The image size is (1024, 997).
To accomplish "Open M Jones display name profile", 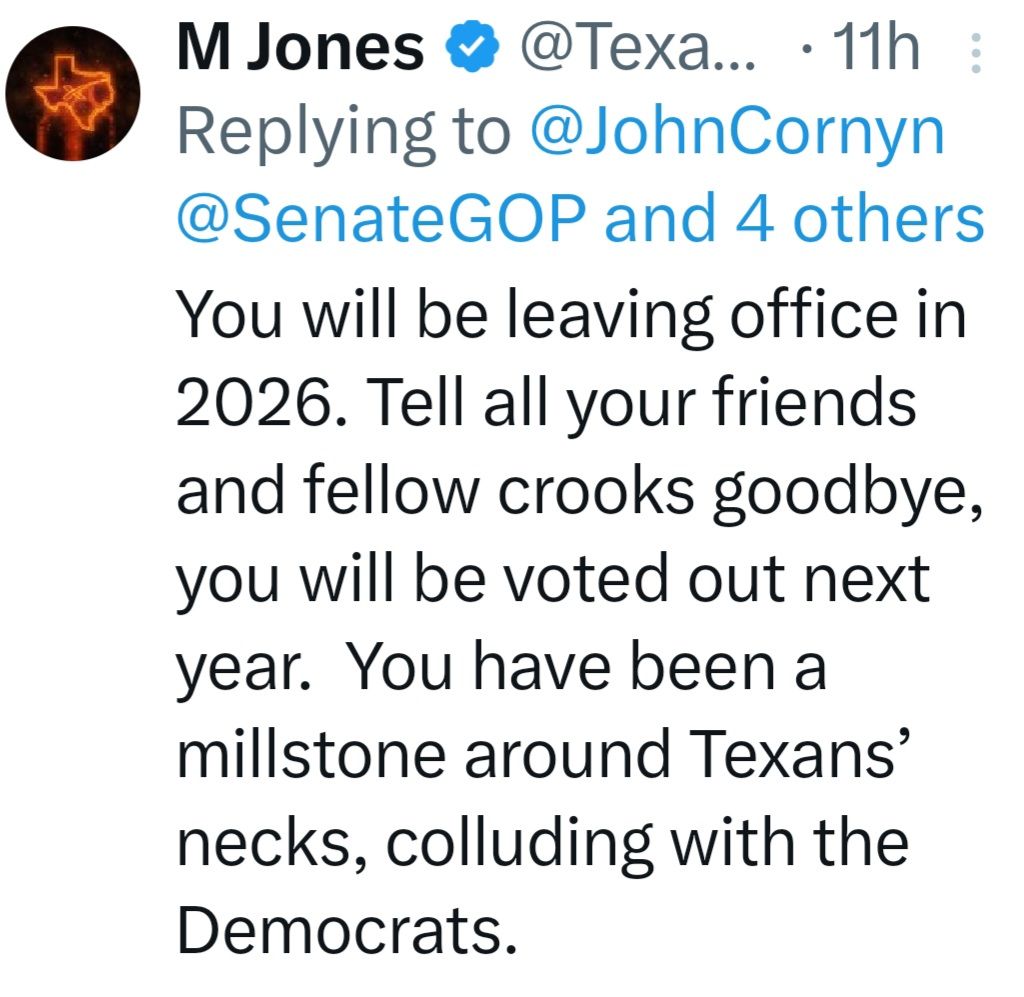I will (299, 50).
